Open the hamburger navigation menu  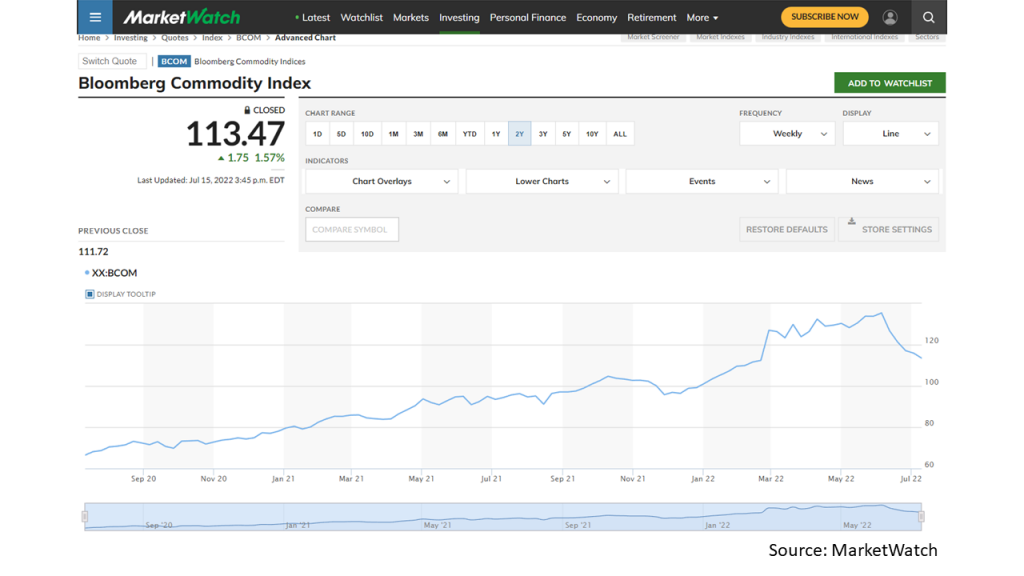click(95, 17)
